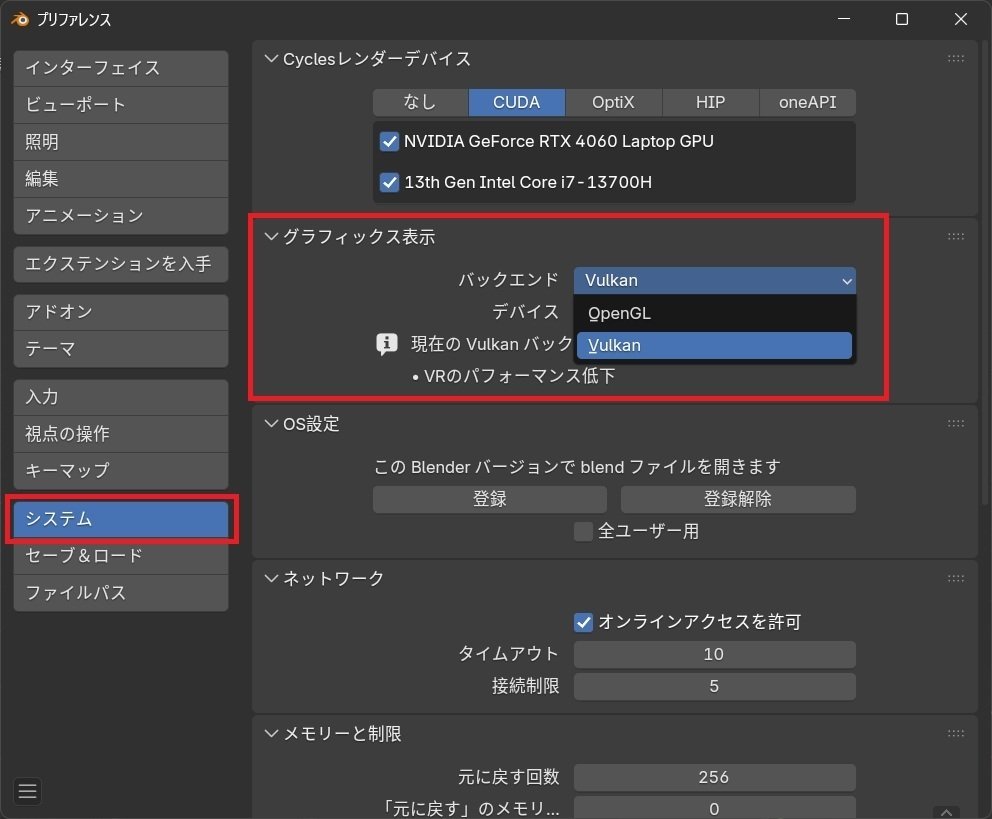Enable the 全ユーザー用 checkbox

click(x=583, y=531)
